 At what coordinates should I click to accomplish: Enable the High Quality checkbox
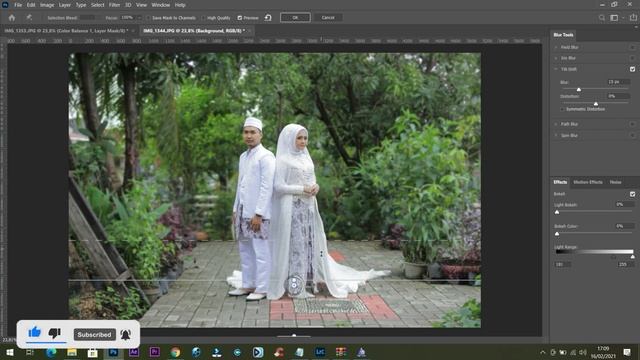[203, 18]
